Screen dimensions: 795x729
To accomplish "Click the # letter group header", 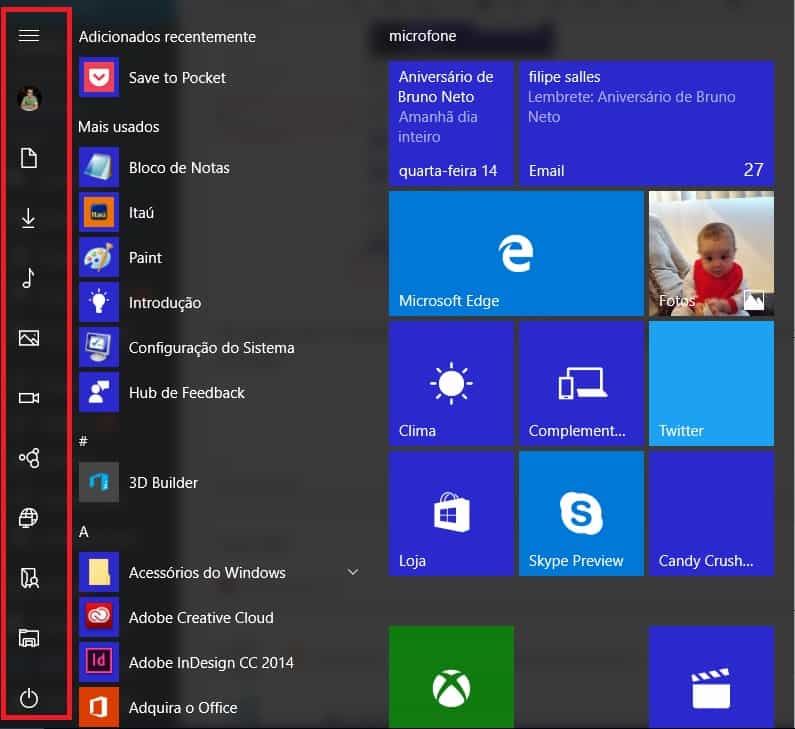I will tap(84, 441).
